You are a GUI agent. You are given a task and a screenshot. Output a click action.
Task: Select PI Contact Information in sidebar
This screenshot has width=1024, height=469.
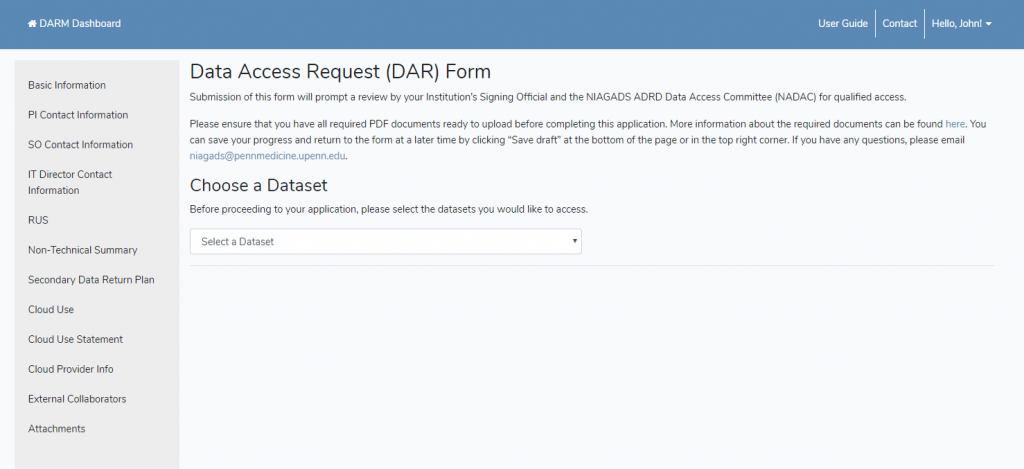[78, 115]
